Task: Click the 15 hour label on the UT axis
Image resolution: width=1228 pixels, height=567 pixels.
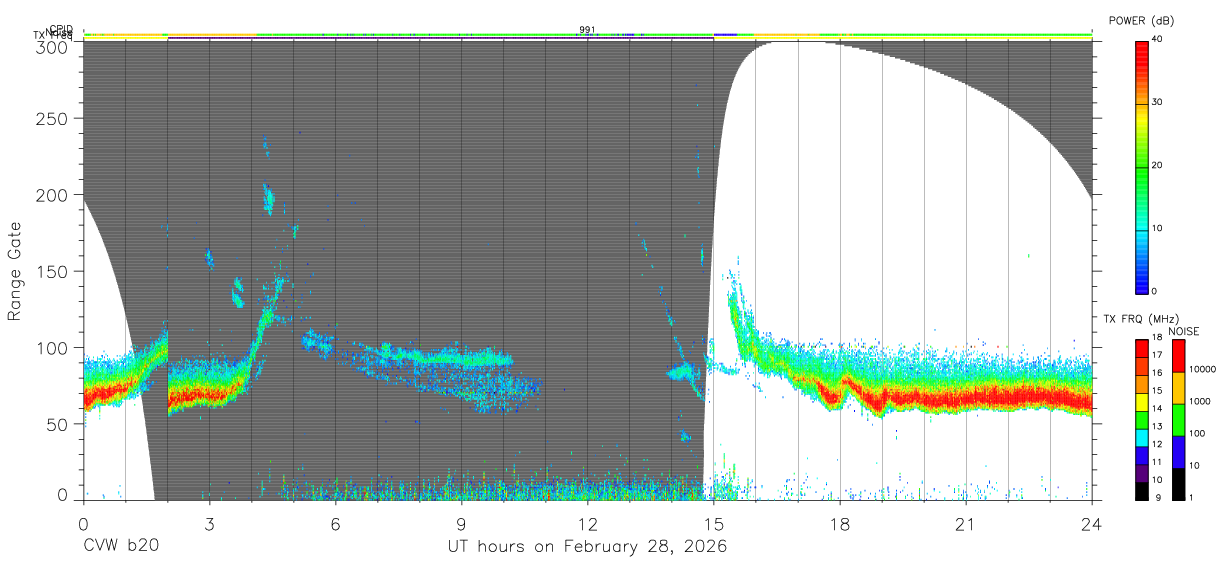Action: [713, 524]
